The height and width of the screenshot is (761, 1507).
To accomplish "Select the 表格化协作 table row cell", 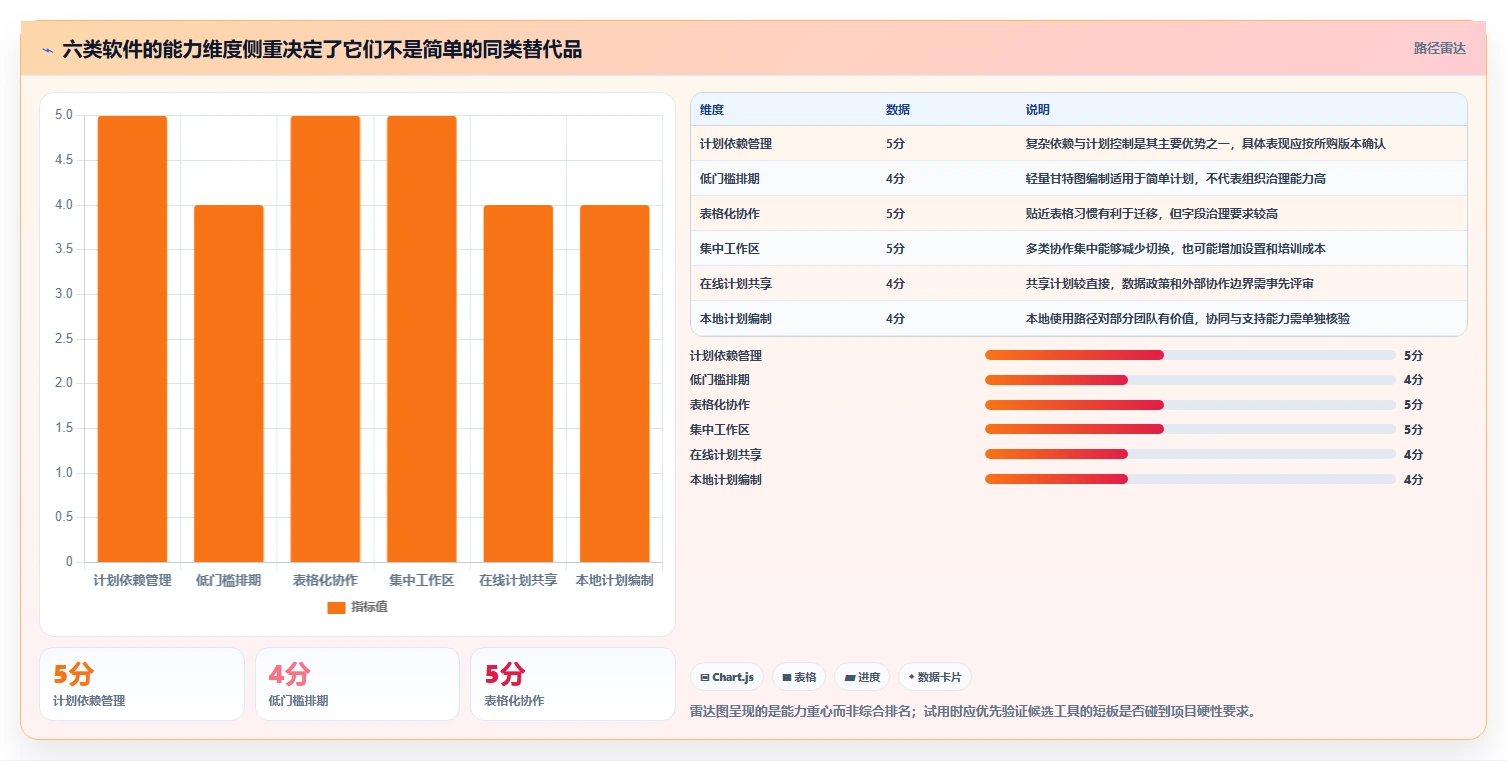I will (x=730, y=214).
